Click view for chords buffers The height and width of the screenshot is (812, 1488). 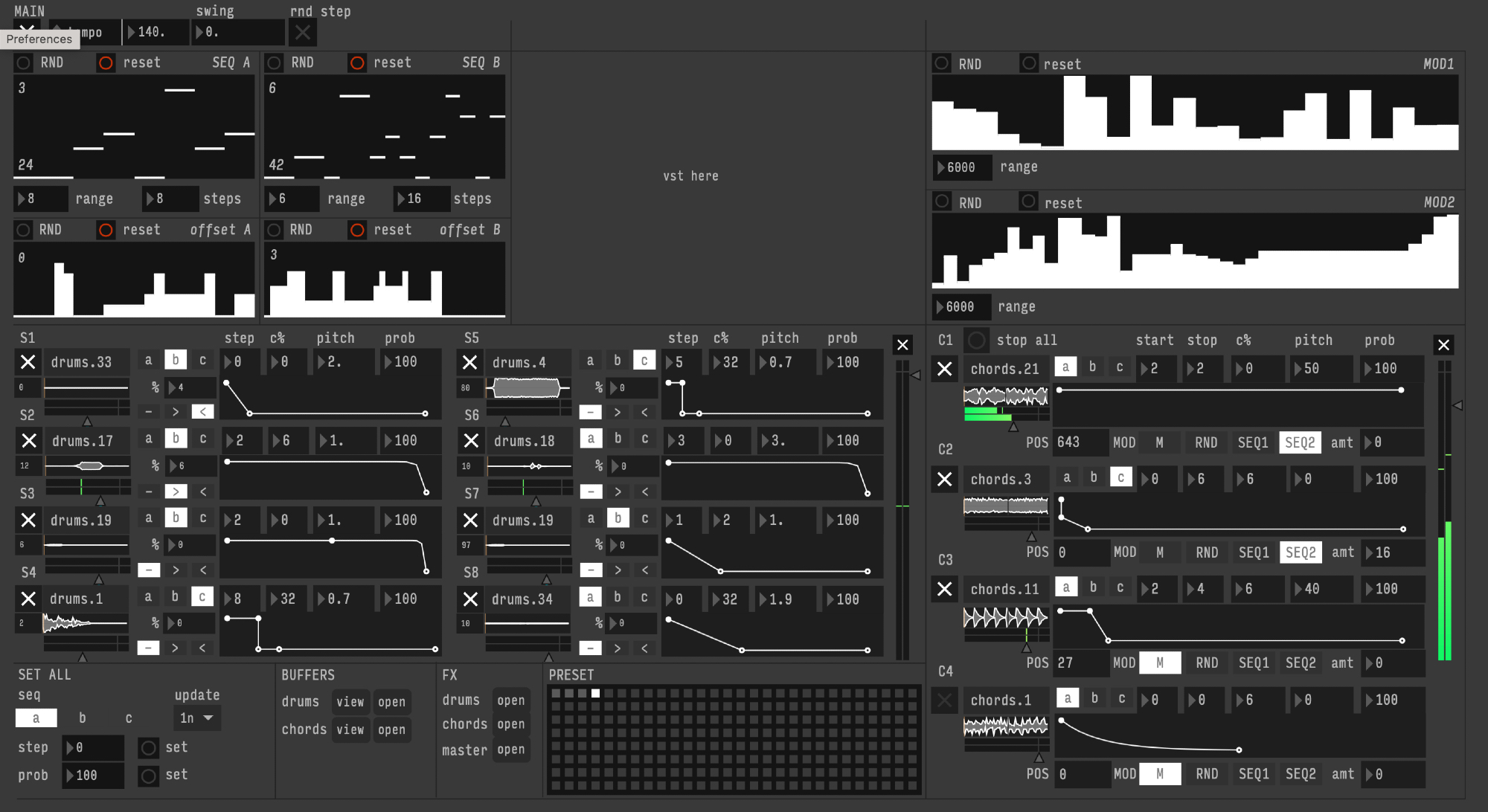click(350, 729)
